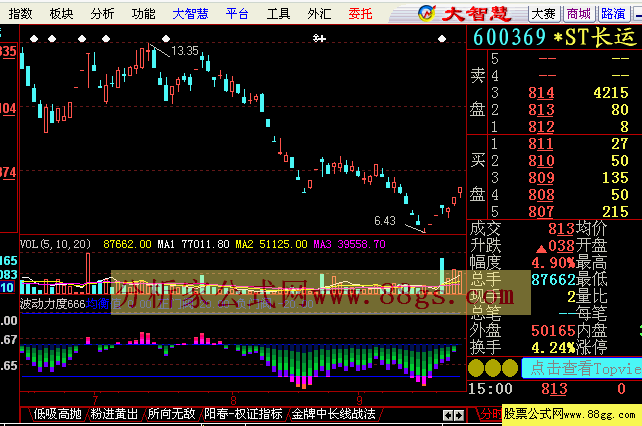Click the month 8 label on time axis
The image size is (642, 426).
(x=233, y=400)
